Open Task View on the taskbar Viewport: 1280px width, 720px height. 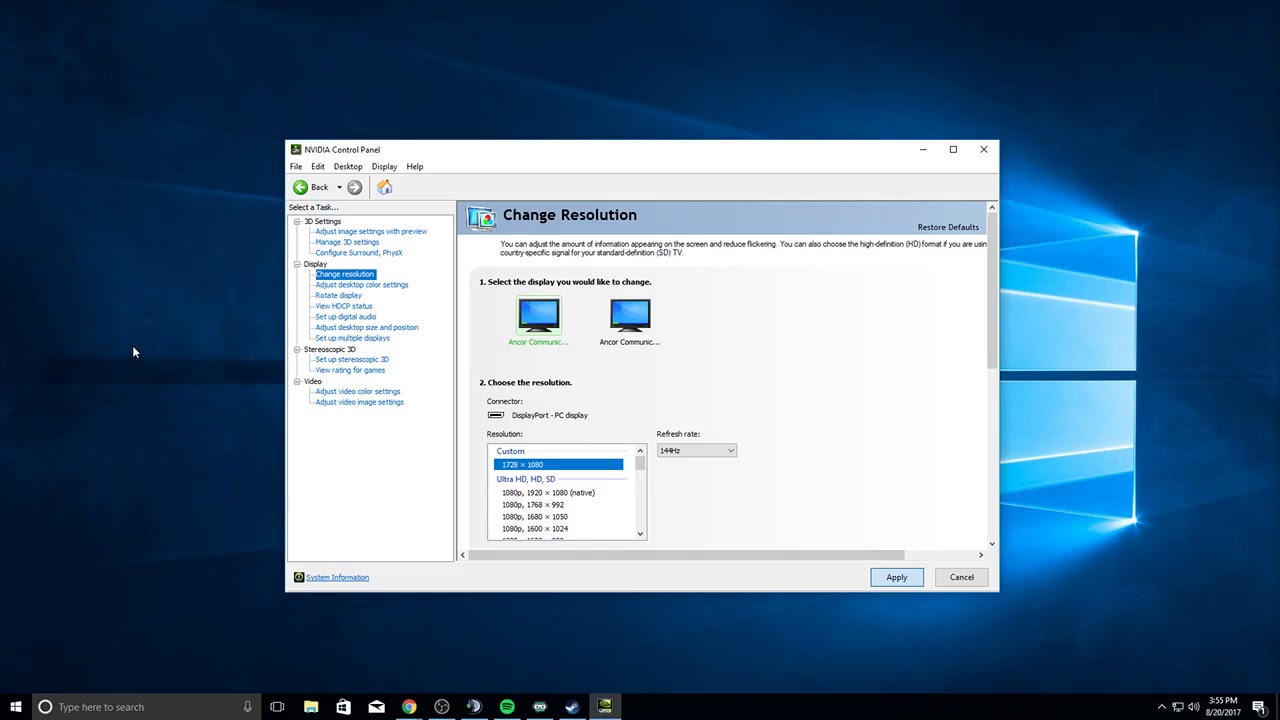pos(277,707)
